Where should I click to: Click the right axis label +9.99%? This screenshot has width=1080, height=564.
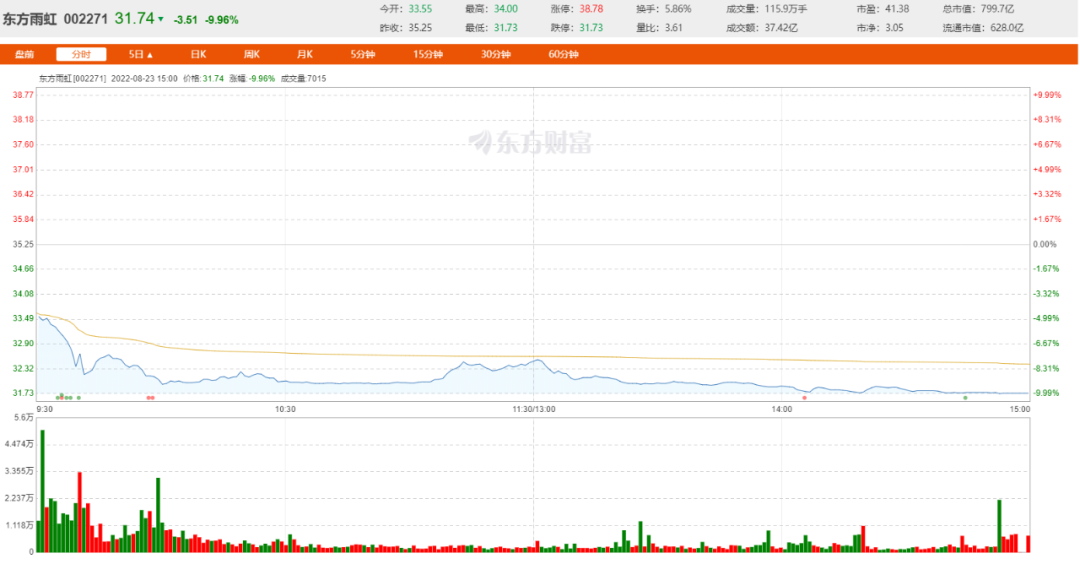1047,95
